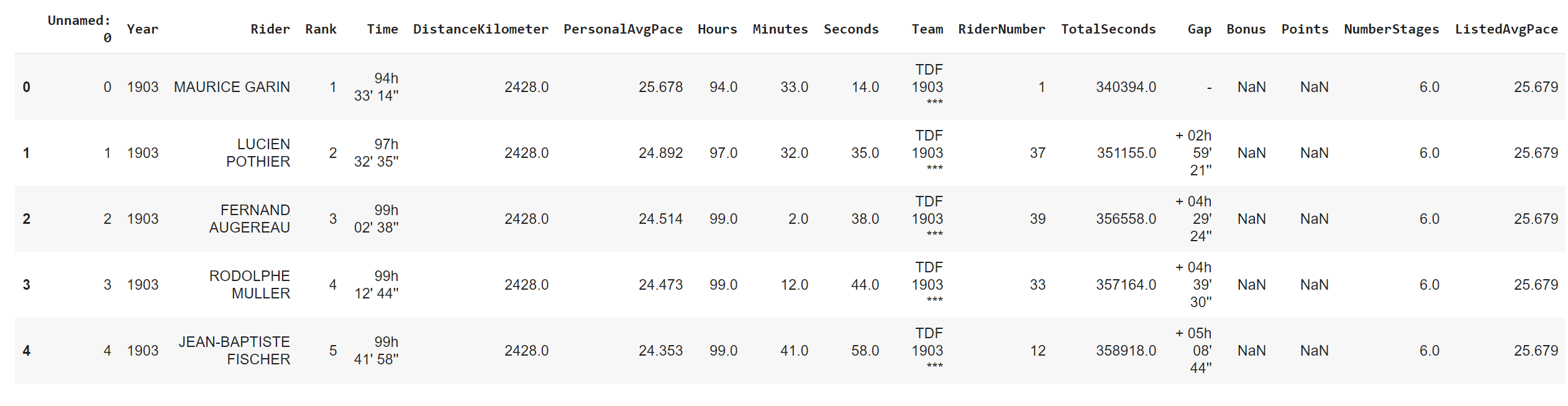Viewport: 1568px width, 406px height.
Task: Click the RiderNumber column header
Action: (1001, 29)
